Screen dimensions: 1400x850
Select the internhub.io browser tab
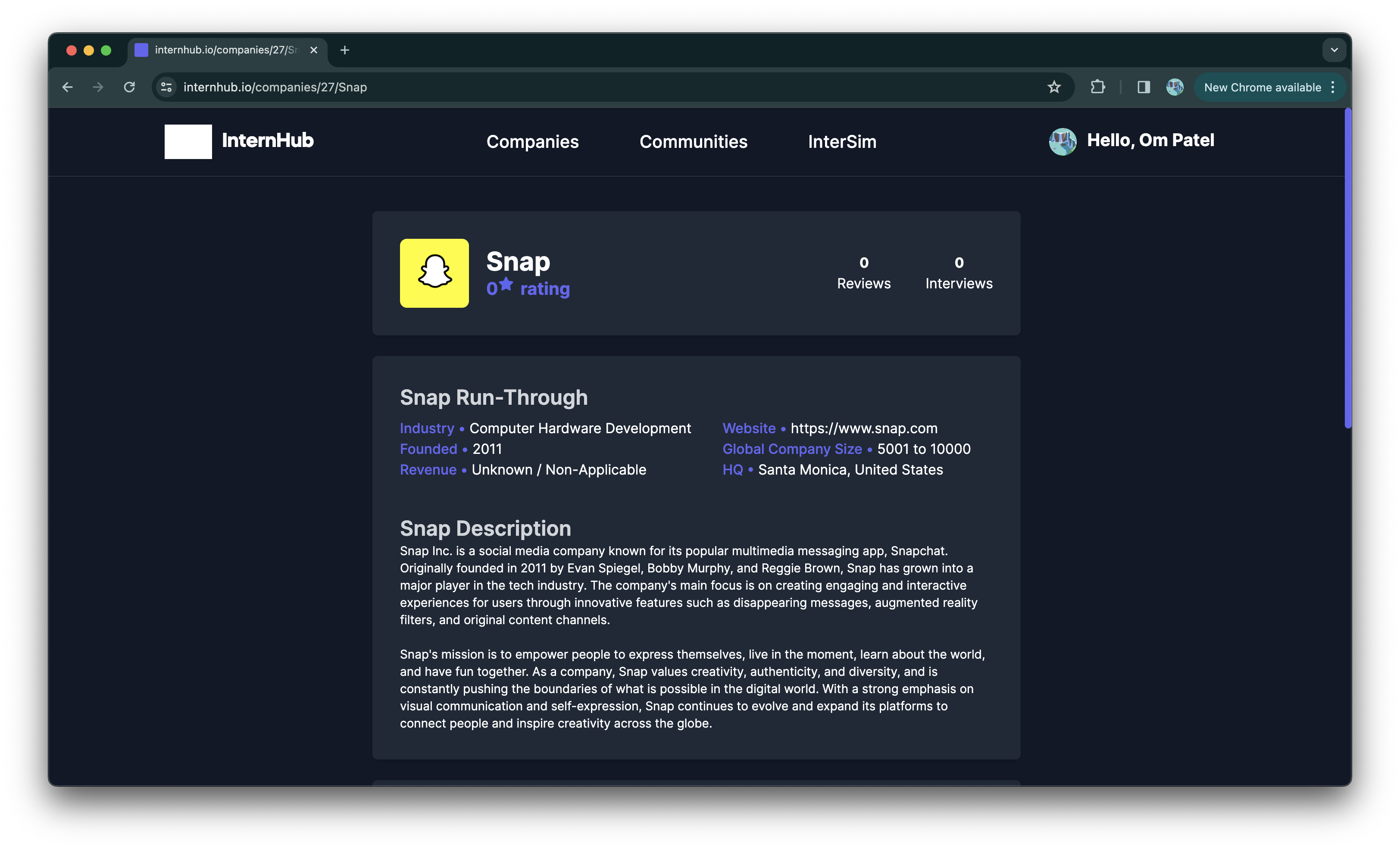coord(227,50)
